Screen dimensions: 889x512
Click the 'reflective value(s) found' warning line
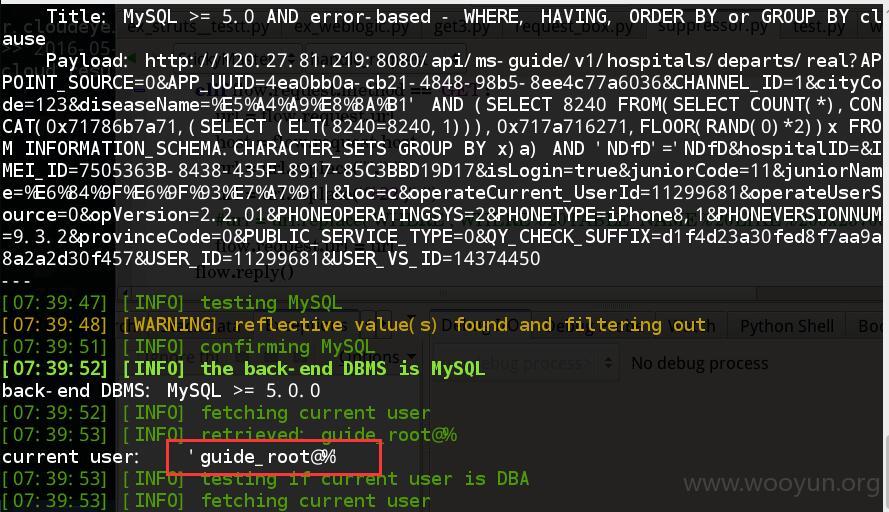click(355, 325)
